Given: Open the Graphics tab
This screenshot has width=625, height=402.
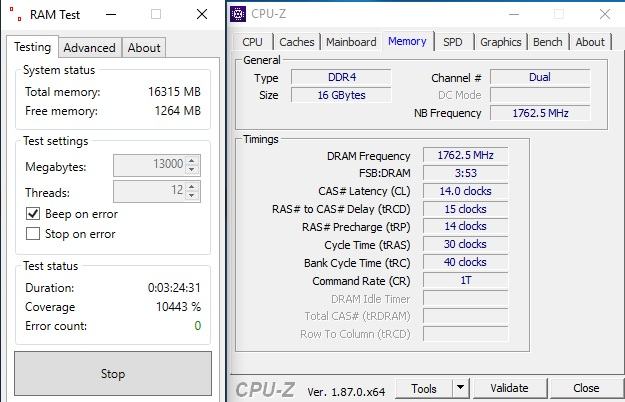Looking at the screenshot, I should 501,42.
